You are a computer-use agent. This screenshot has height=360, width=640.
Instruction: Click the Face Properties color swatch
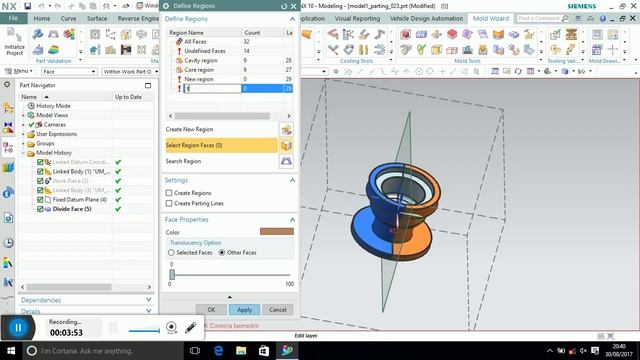coord(277,232)
